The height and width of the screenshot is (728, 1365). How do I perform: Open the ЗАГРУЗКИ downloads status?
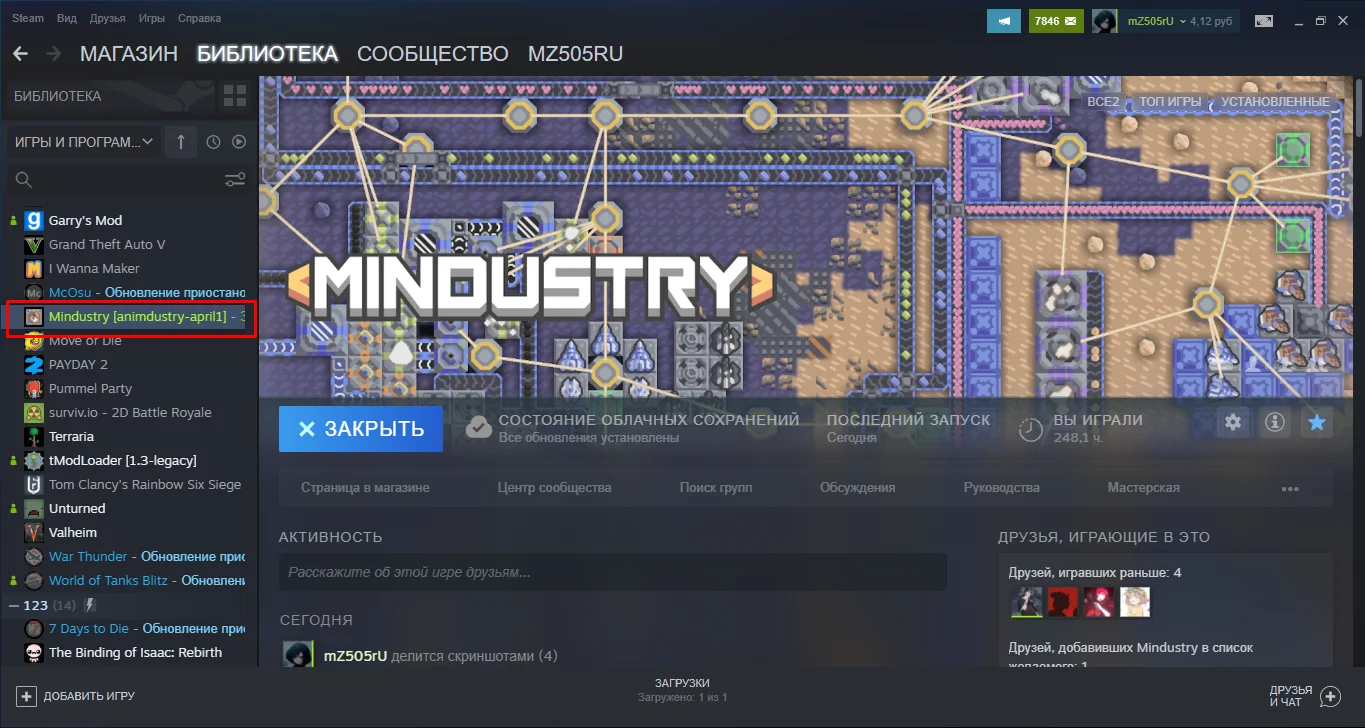click(682, 690)
